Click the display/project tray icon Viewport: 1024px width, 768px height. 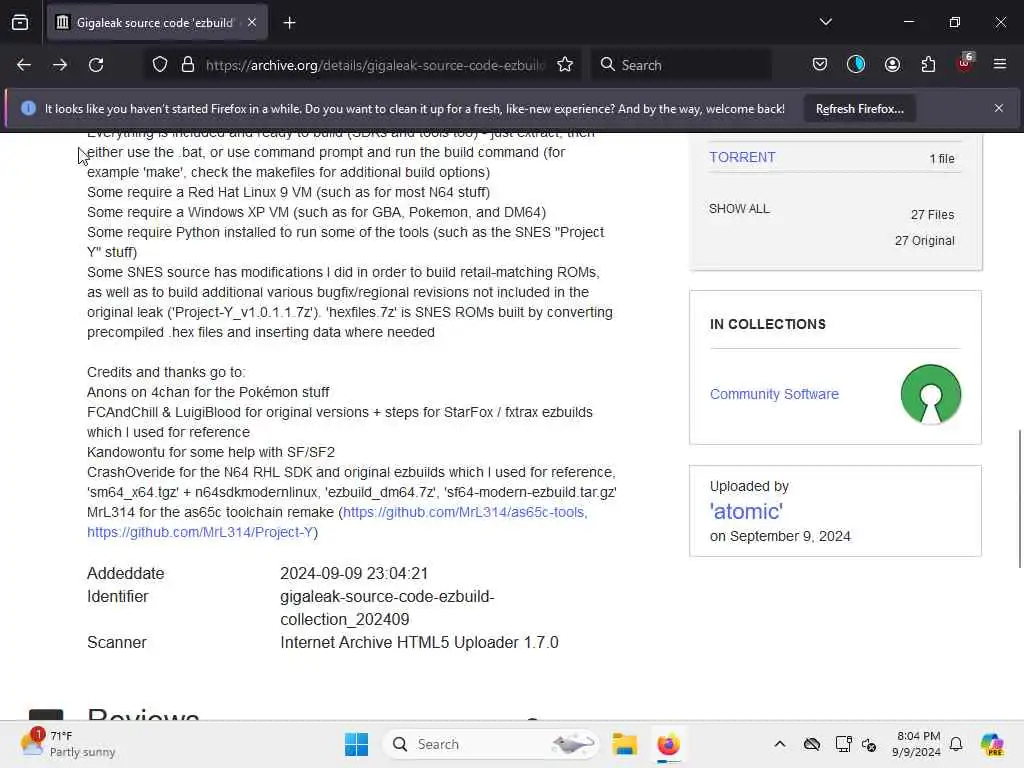tap(843, 744)
